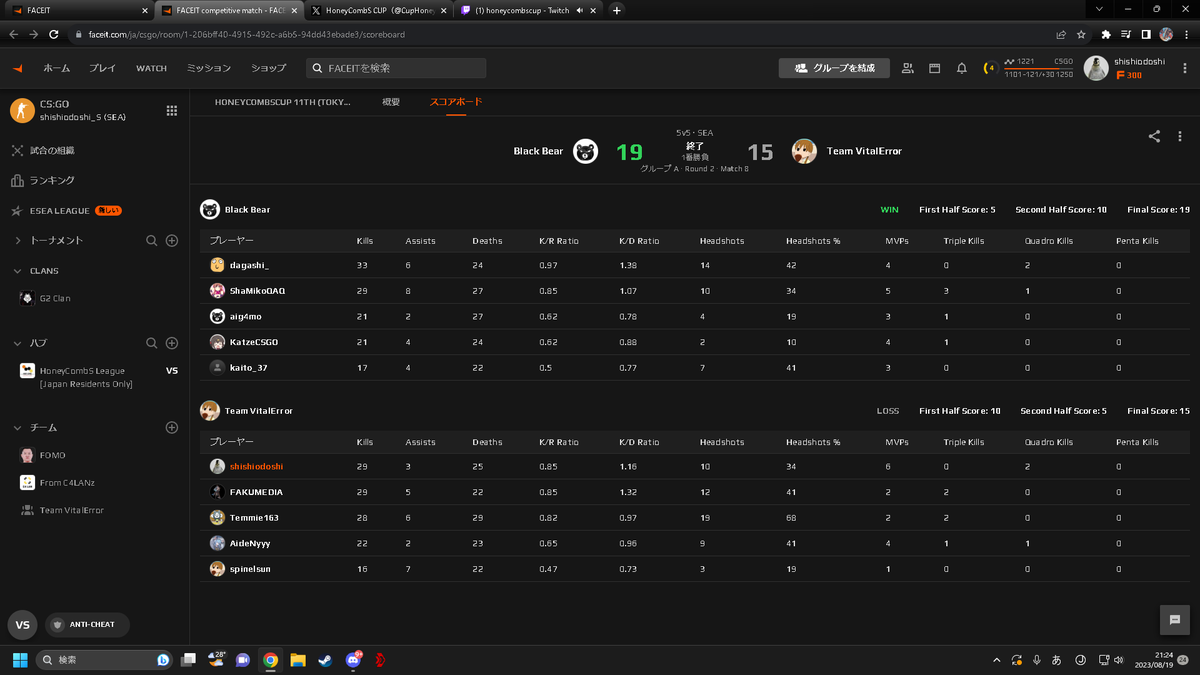Click the inbox window icon beside the bell
1200x675 pixels.
(934, 68)
